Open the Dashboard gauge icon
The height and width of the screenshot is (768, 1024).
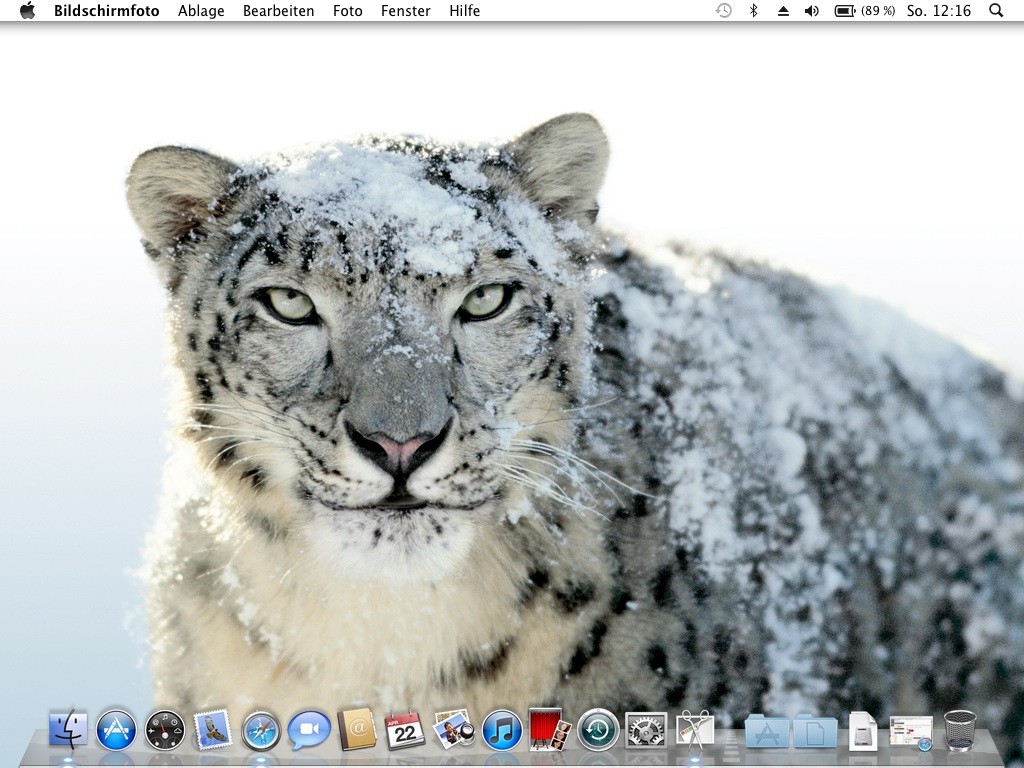(165, 730)
